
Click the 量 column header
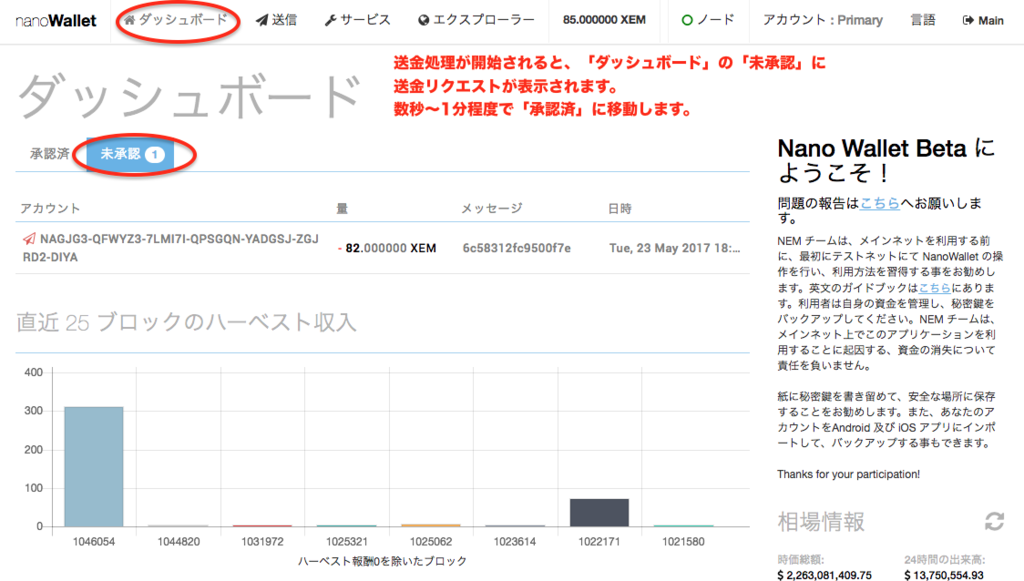point(342,209)
